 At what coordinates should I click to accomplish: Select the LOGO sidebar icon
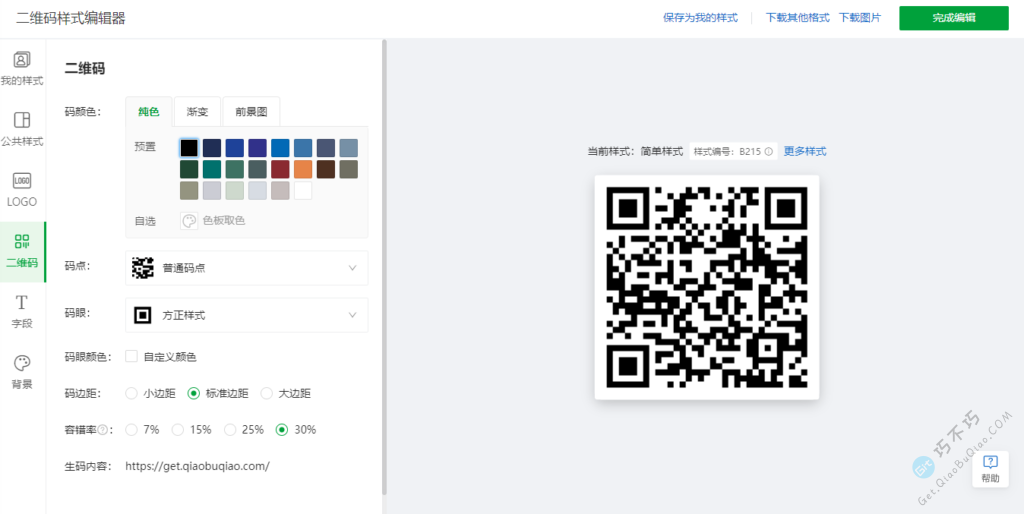click(22, 181)
